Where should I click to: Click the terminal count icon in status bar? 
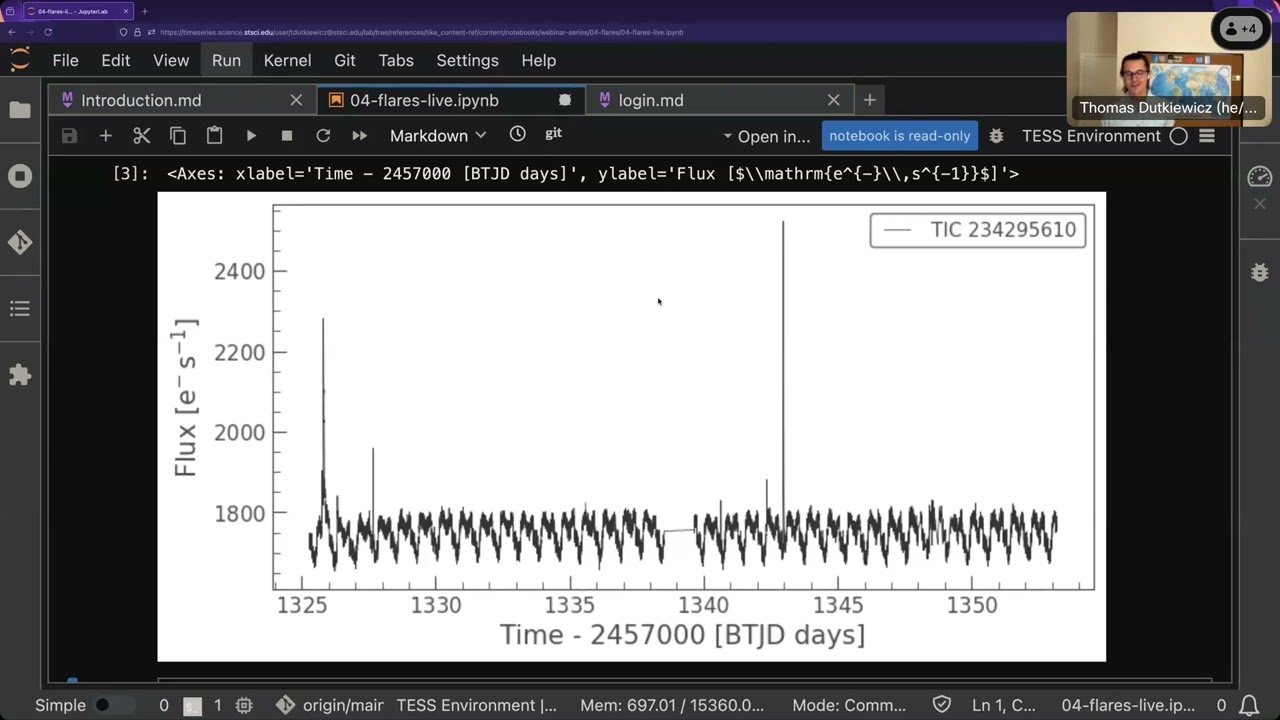pyautogui.click(x=194, y=706)
